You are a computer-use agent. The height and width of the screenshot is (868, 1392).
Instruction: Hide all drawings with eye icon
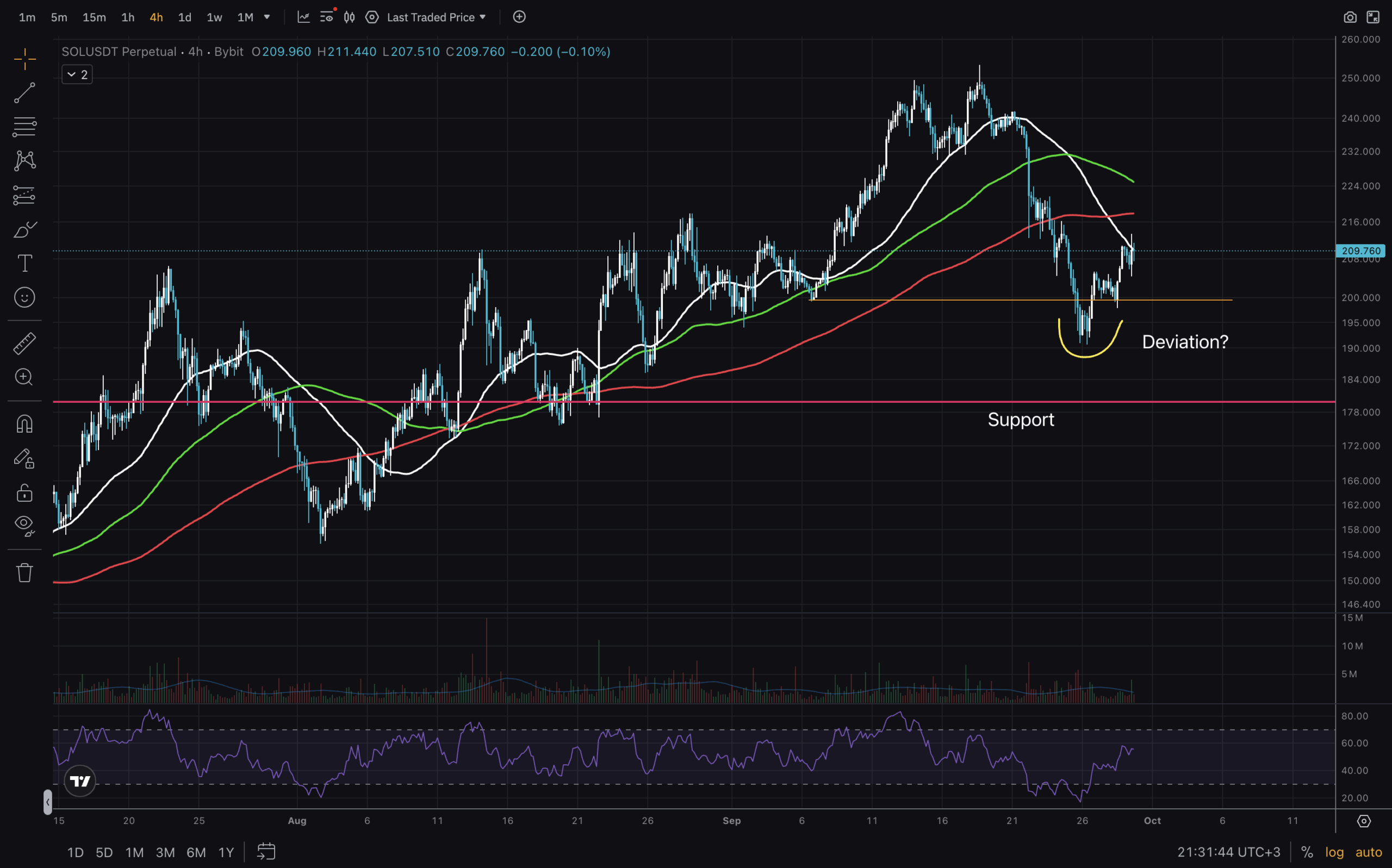(x=24, y=523)
